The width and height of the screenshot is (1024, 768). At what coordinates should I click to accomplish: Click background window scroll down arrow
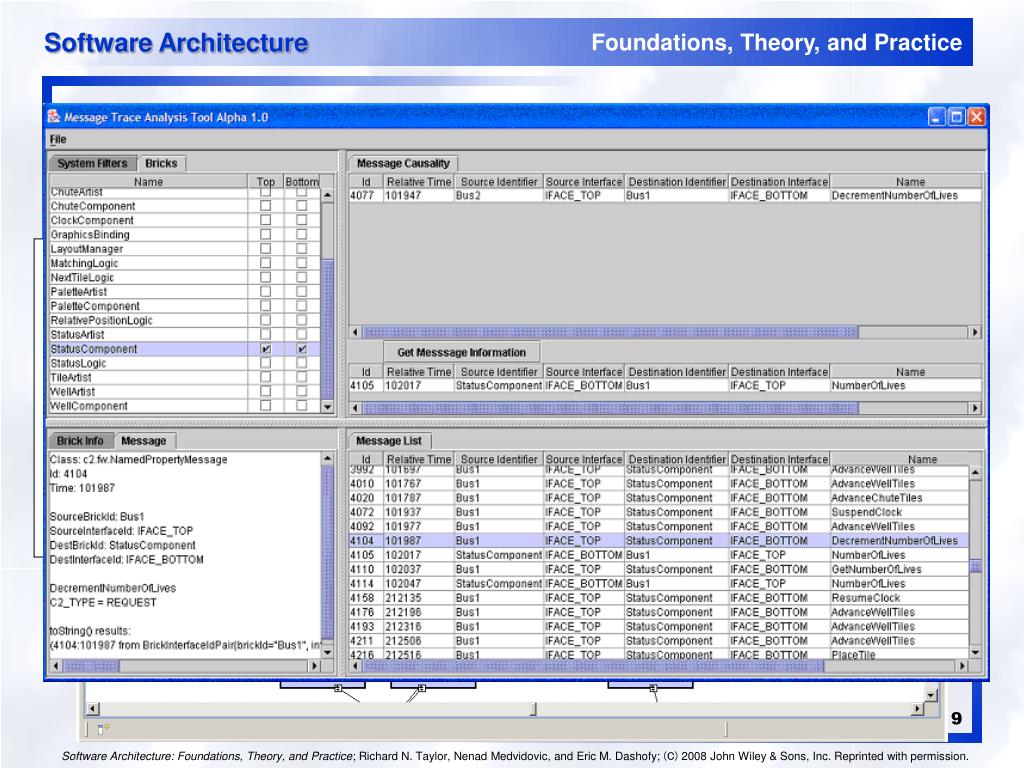pyautogui.click(x=931, y=696)
